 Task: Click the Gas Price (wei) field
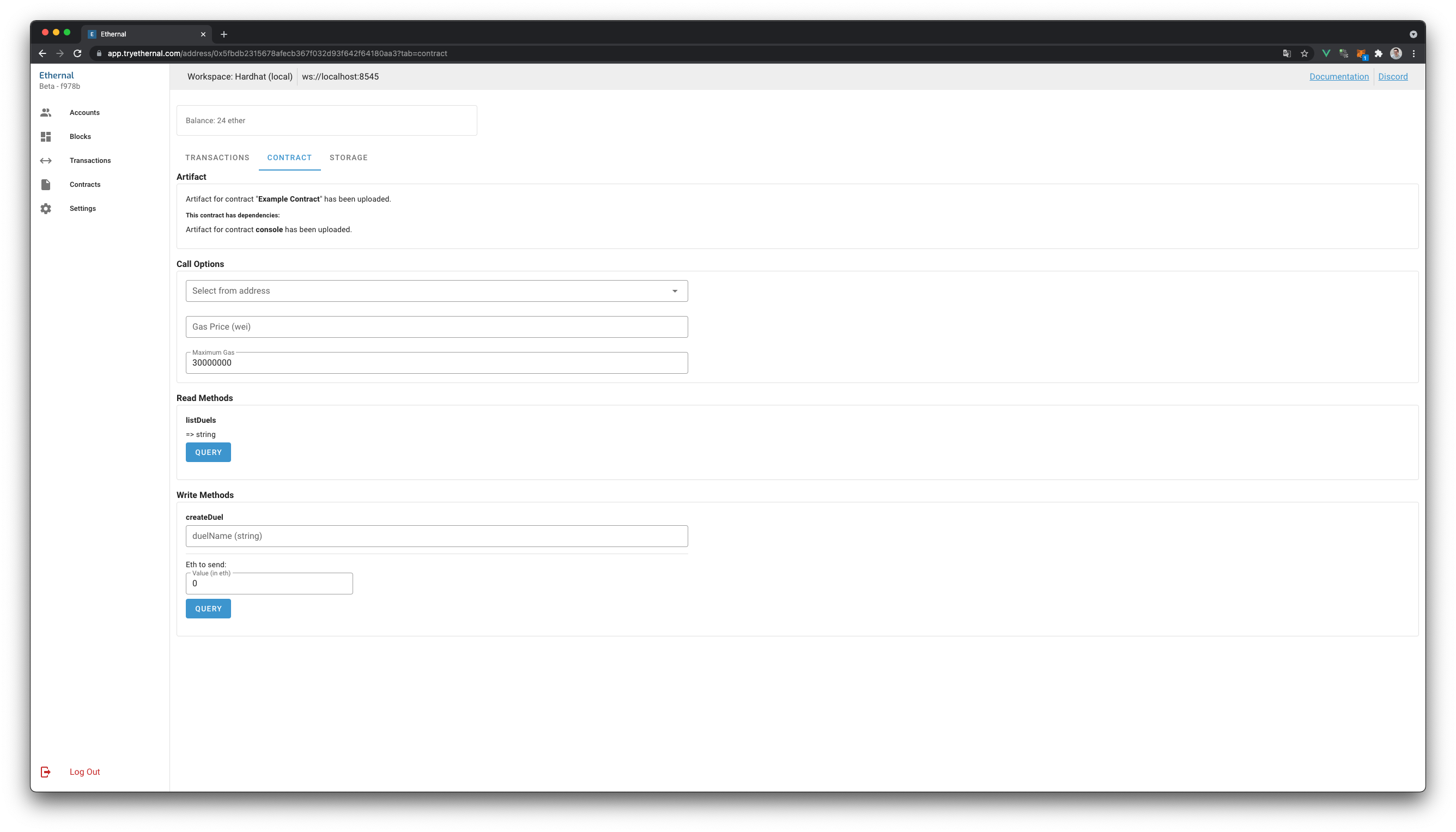point(436,327)
